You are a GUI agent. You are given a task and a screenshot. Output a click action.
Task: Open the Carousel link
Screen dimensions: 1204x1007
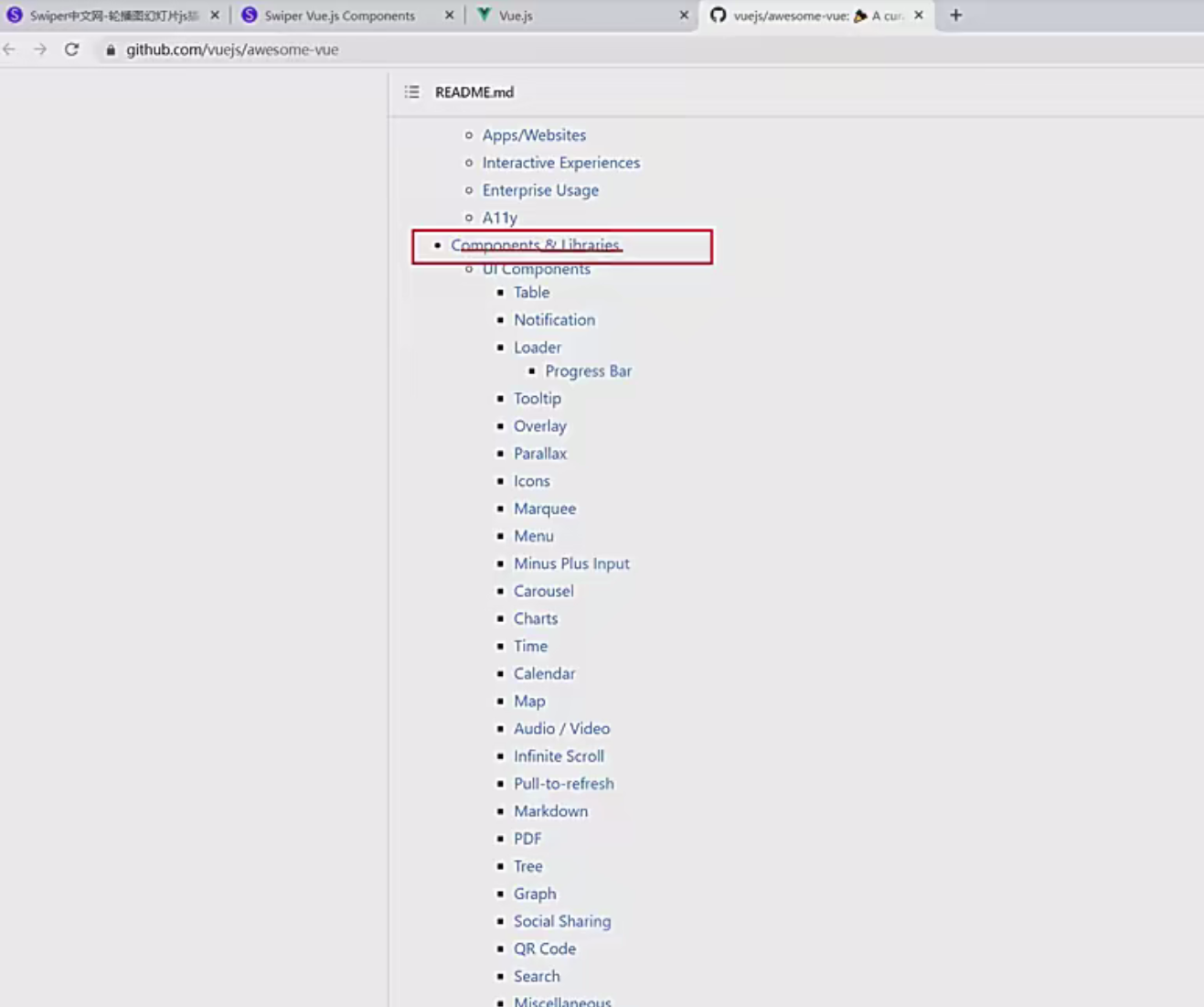click(x=544, y=590)
